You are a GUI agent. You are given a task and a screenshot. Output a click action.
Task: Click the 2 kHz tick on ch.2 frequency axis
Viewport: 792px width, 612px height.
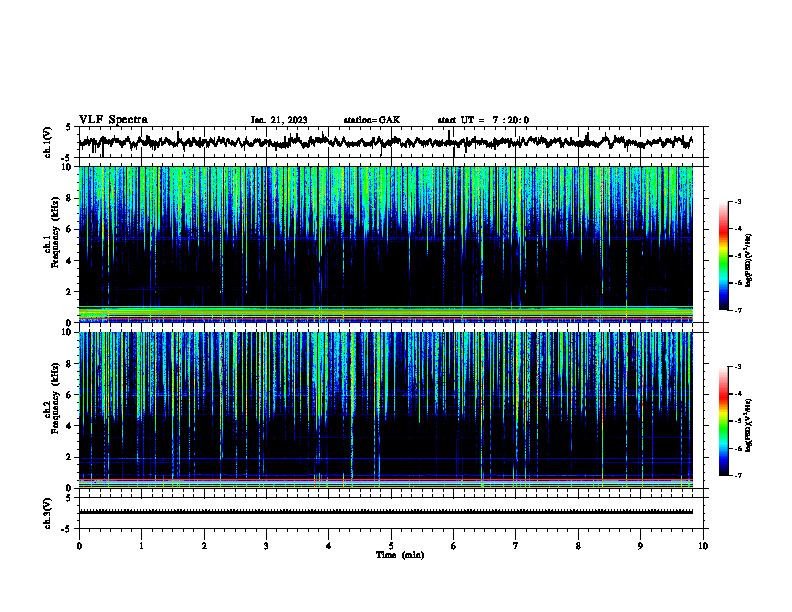(70, 457)
